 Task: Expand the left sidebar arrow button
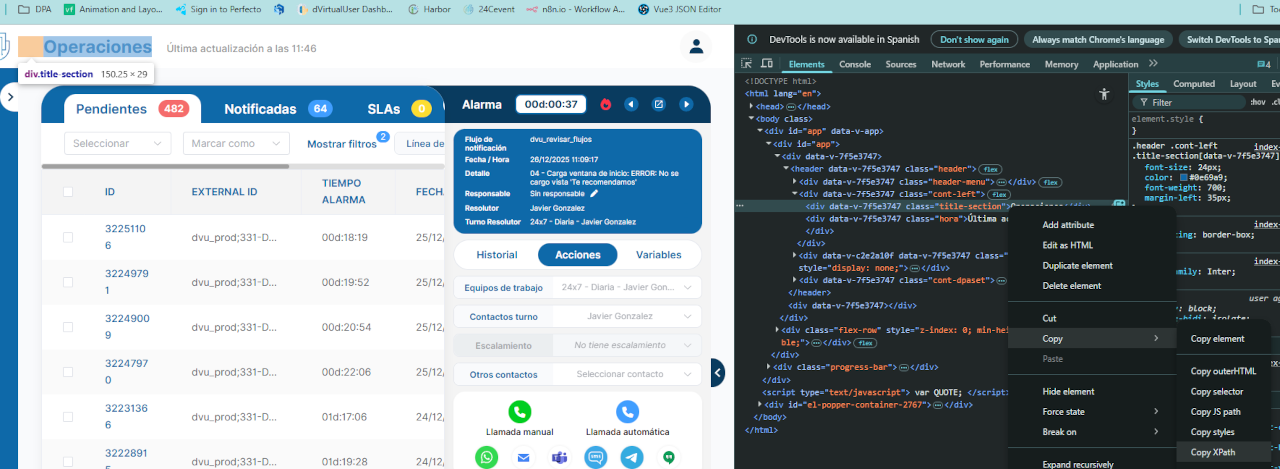pyautogui.click(x=9, y=97)
